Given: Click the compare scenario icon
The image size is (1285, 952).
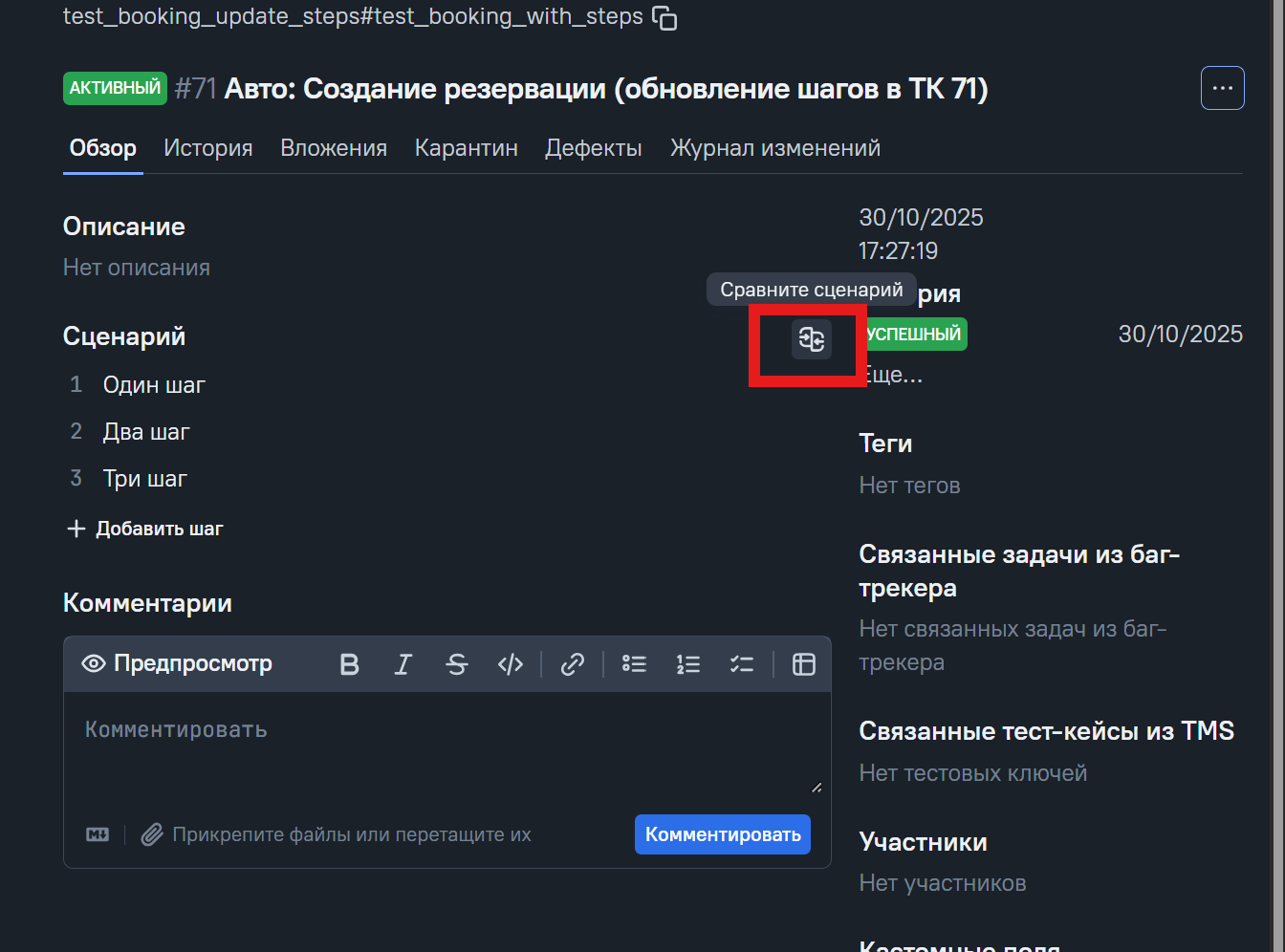Looking at the screenshot, I should click(x=812, y=339).
